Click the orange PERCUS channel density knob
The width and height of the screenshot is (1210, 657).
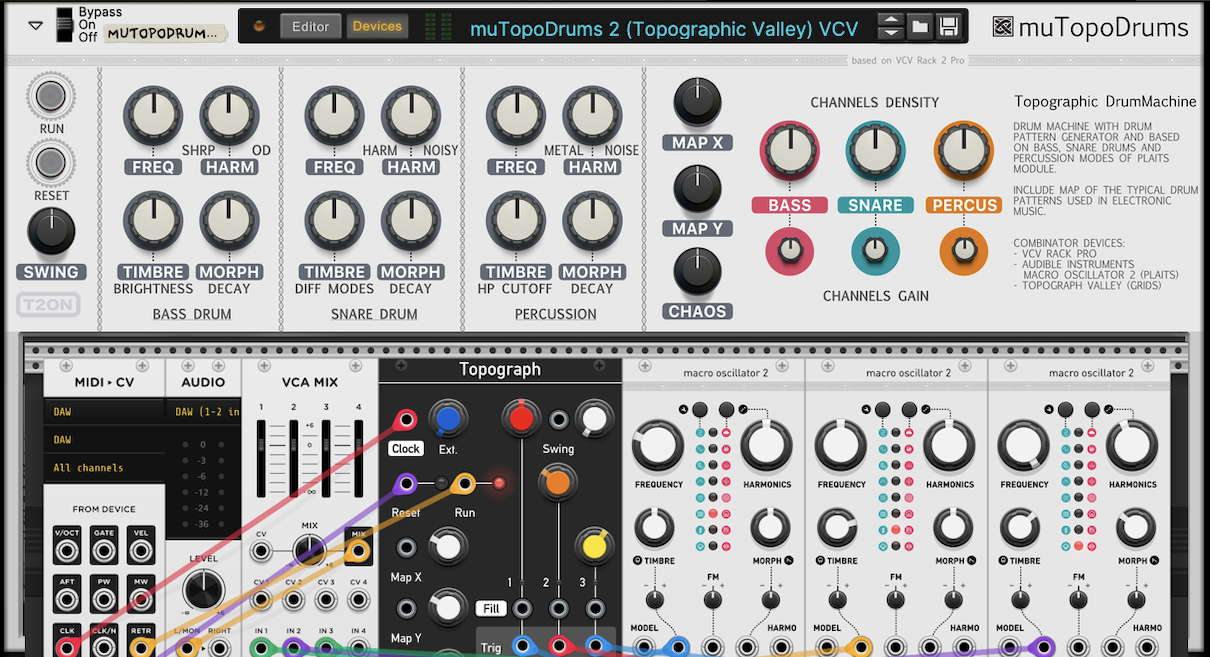coord(964,153)
